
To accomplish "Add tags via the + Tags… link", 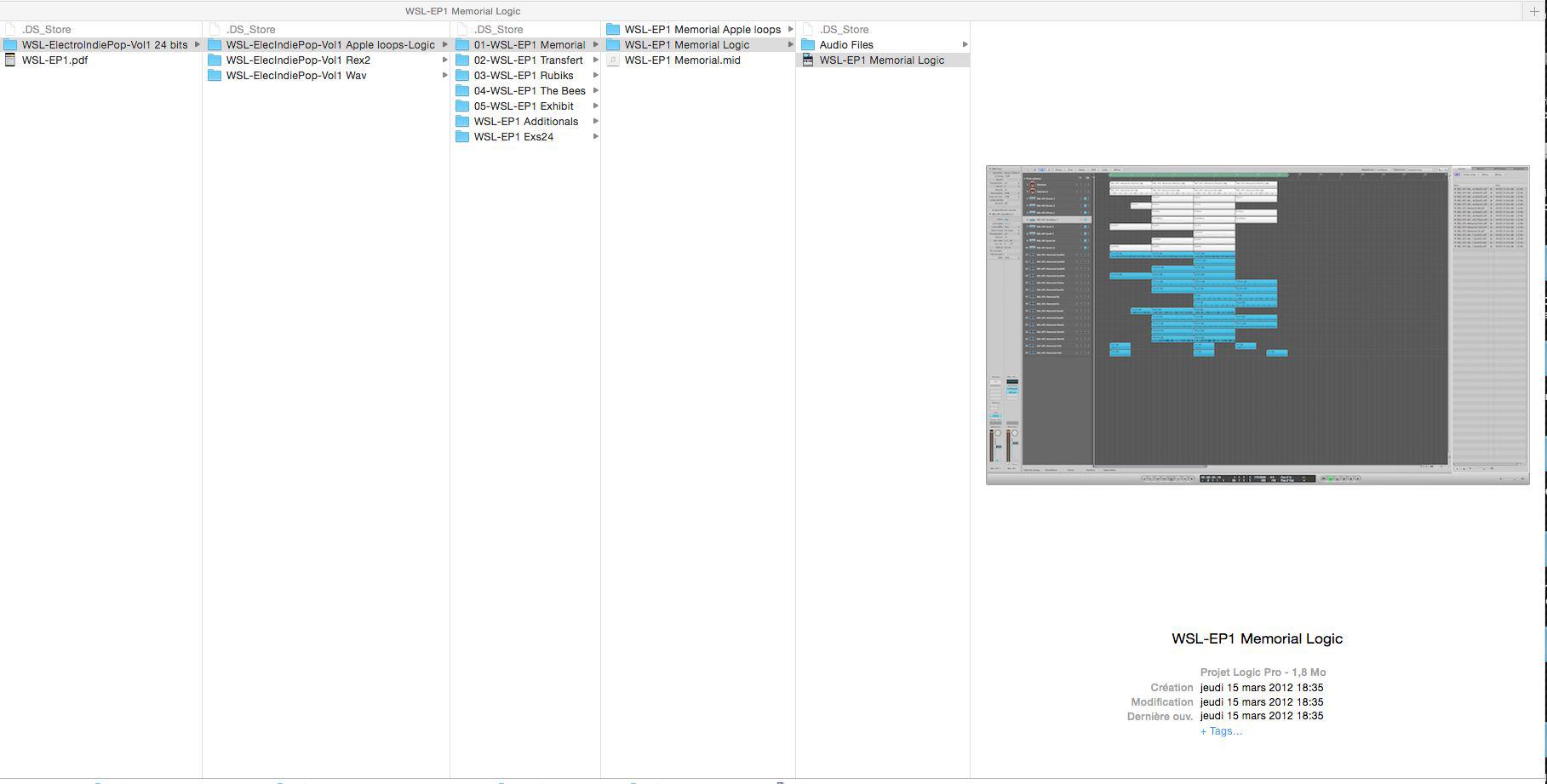I will click(1221, 730).
